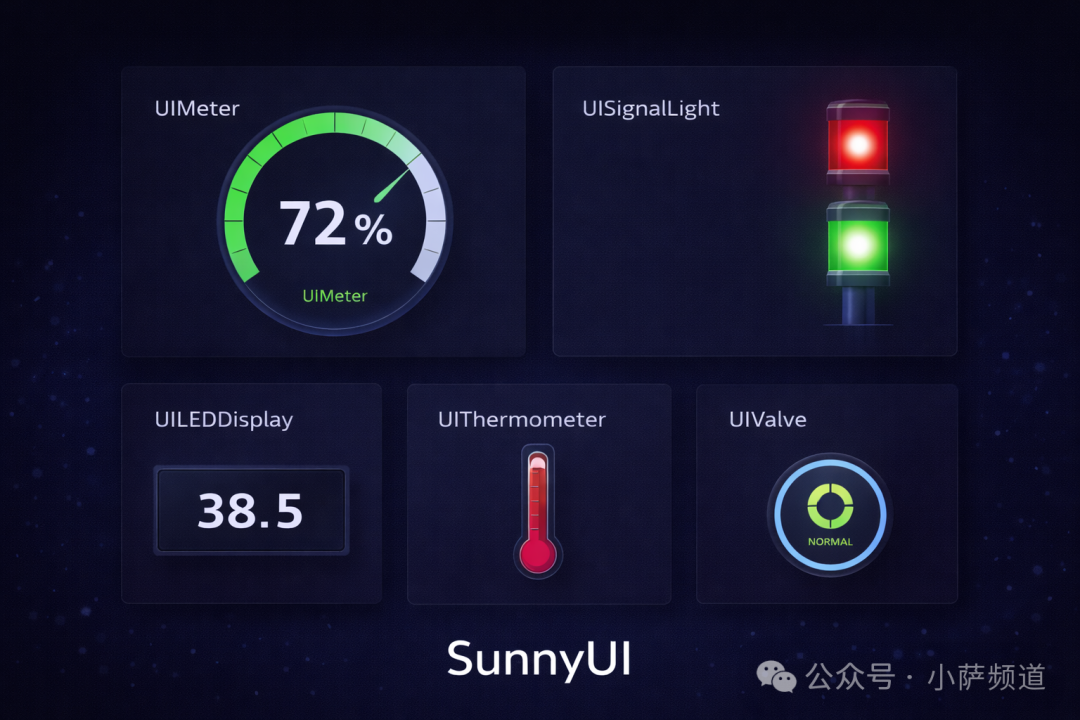Click the UIValve panel heading
The width and height of the screenshot is (1080, 720).
point(767,420)
